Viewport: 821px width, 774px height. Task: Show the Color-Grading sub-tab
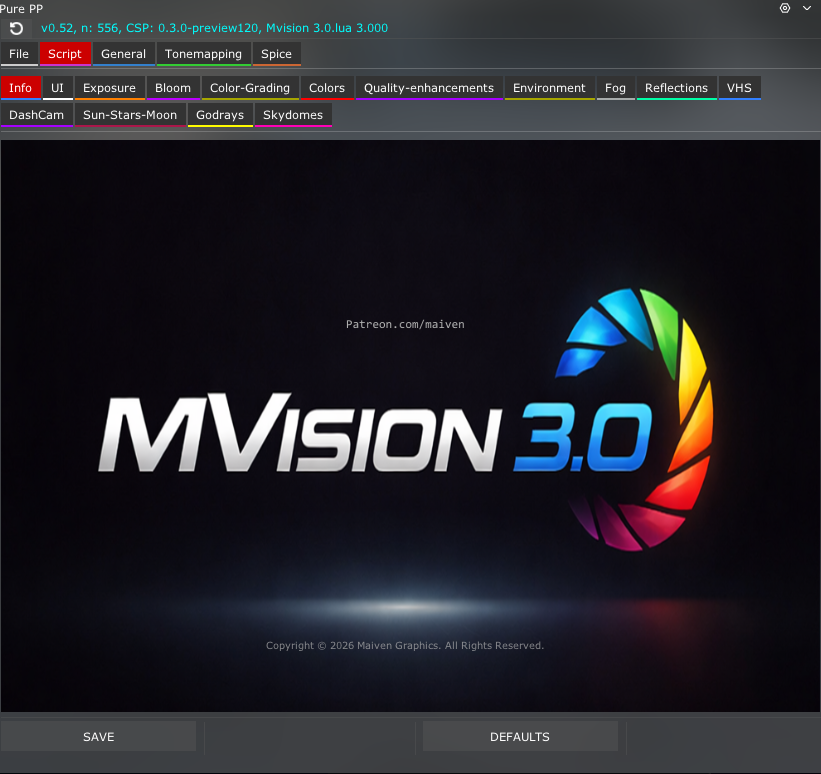(250, 88)
